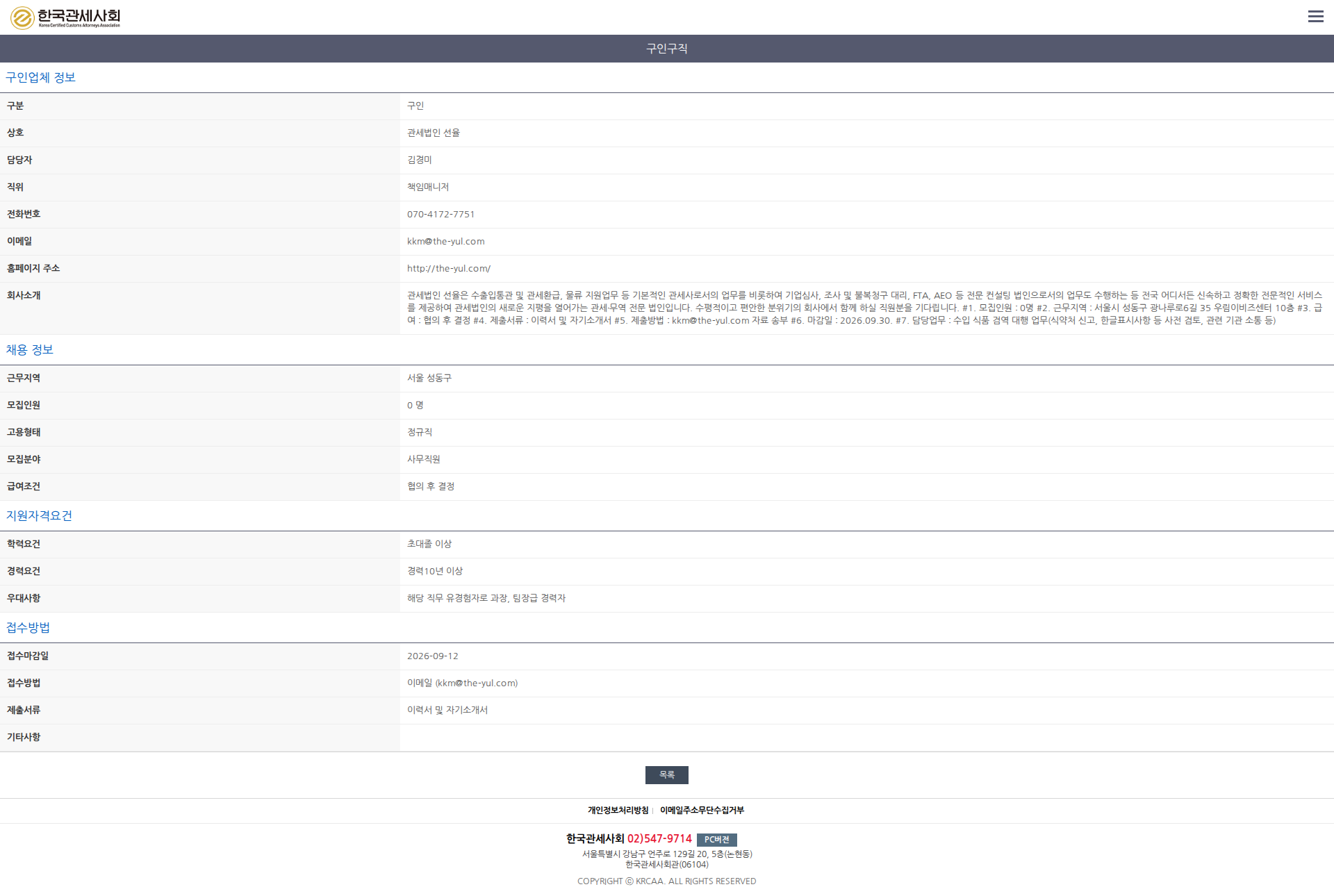
Task: Click the 전화번호 row label
Action: (24, 215)
